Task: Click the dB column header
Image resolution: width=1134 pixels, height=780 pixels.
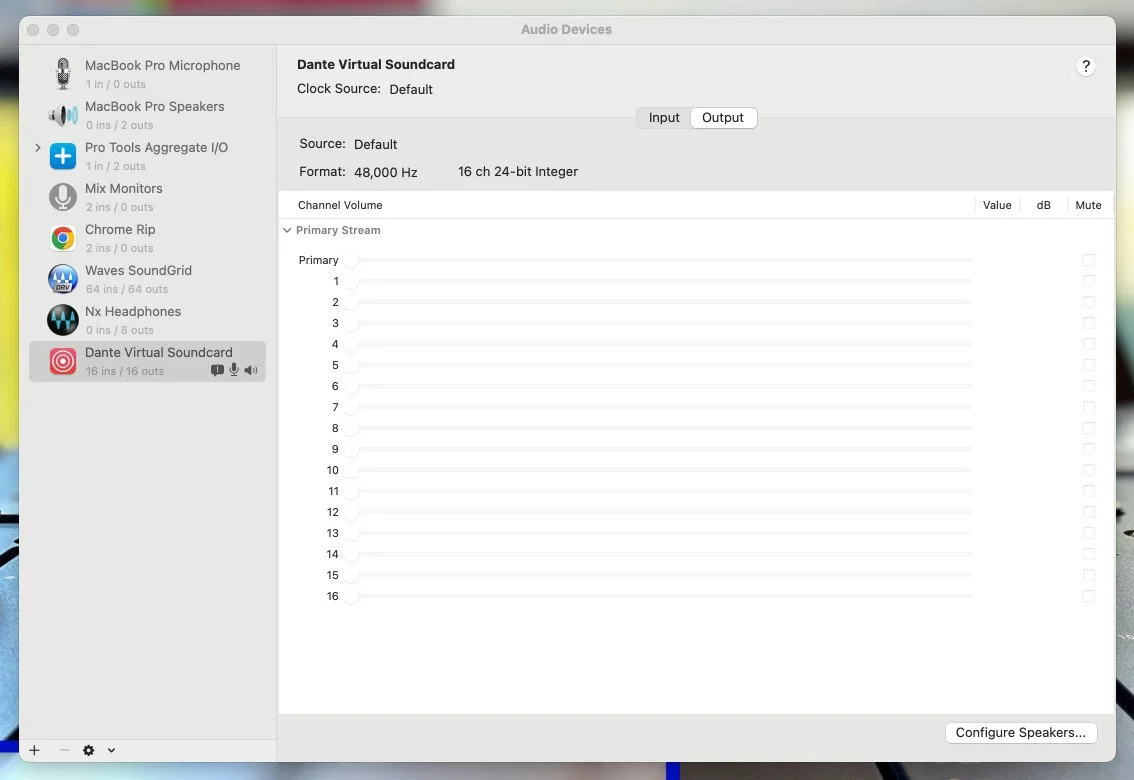Action: coord(1043,205)
